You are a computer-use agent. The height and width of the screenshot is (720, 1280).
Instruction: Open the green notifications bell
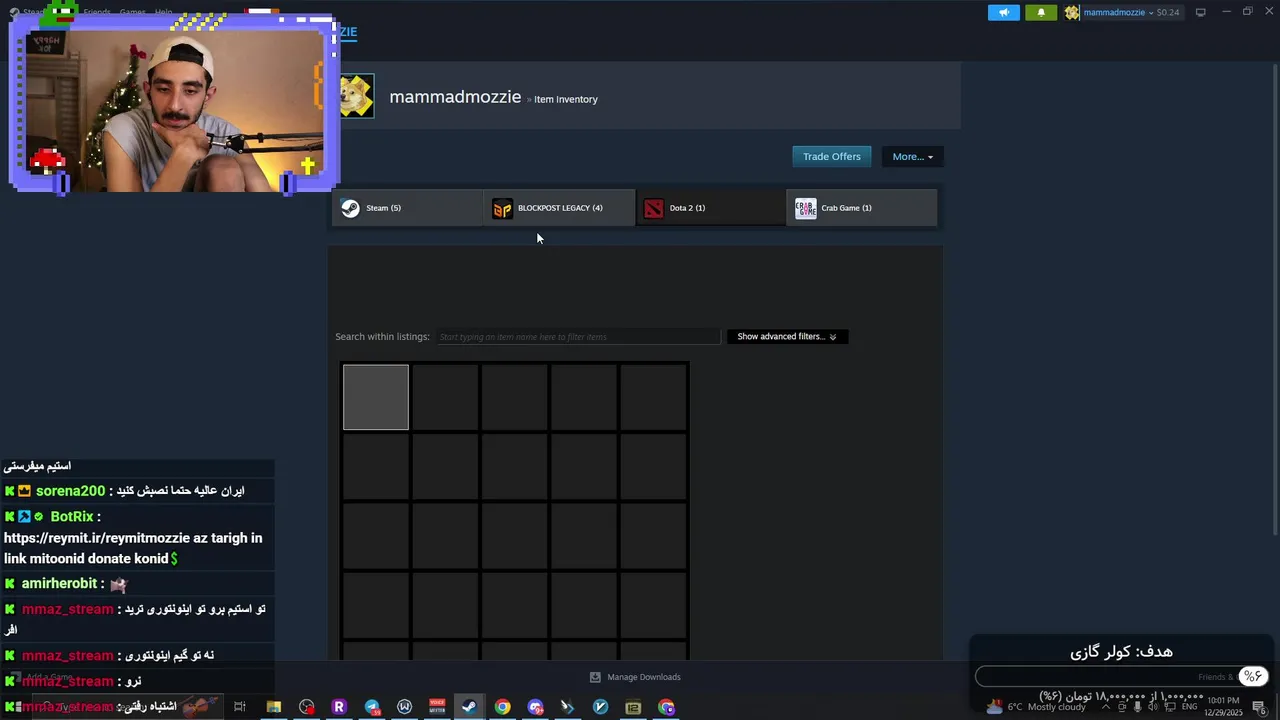point(1041,12)
